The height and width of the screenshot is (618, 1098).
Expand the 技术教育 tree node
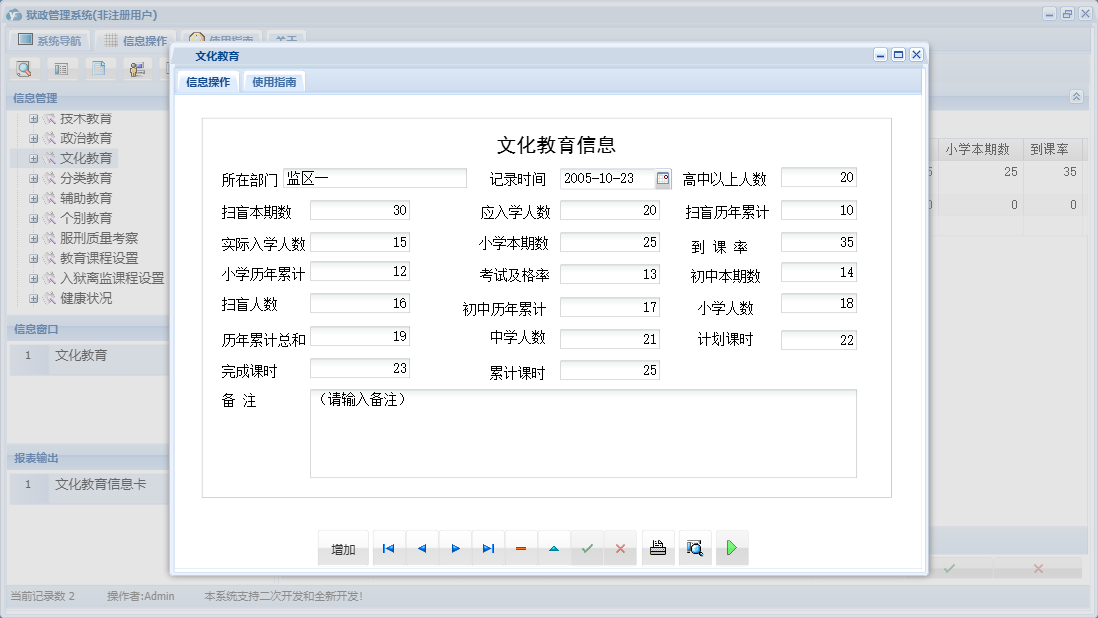(x=33, y=119)
